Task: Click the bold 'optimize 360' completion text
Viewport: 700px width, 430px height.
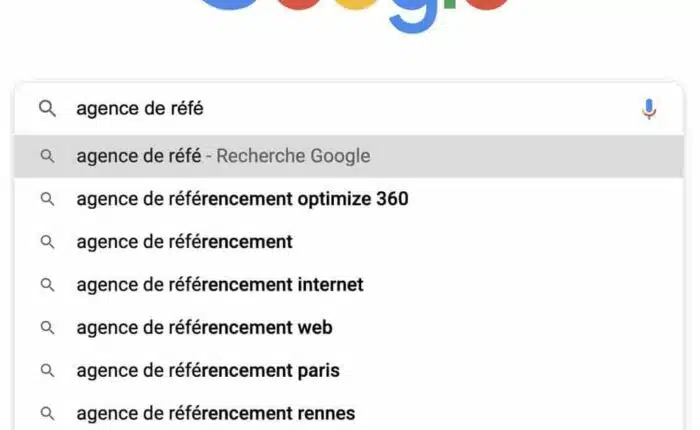Action: click(353, 199)
